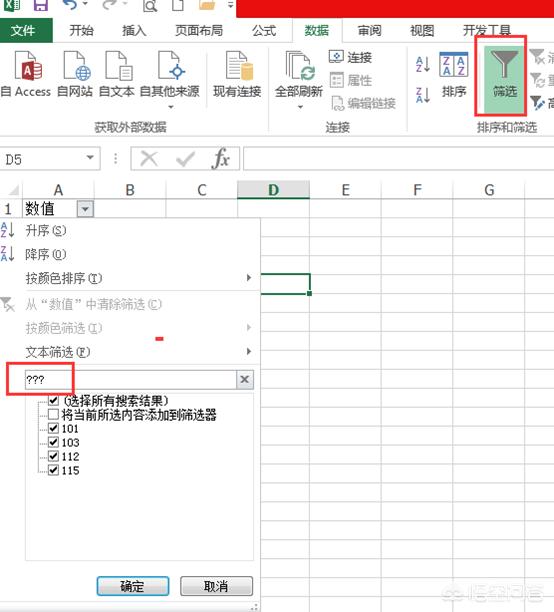
Task: Click the cancel X icon in formula bar
Action: click(x=149, y=159)
